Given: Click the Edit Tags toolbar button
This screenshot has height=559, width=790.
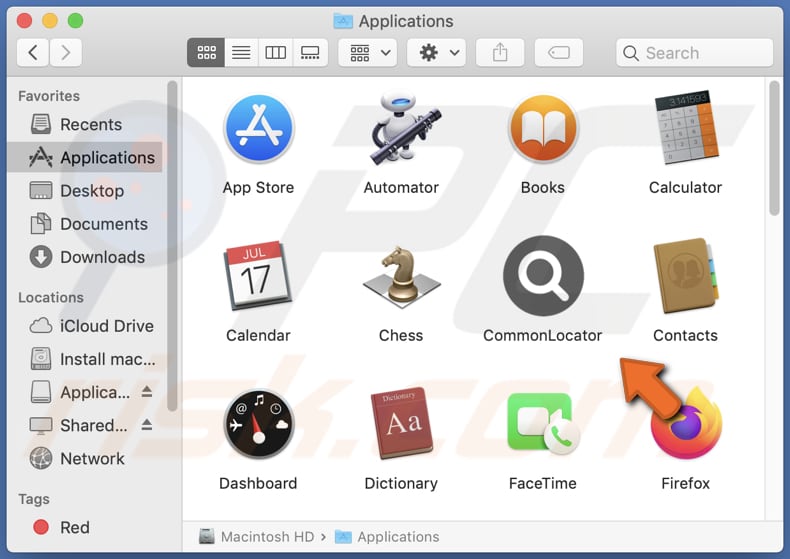Looking at the screenshot, I should (559, 52).
